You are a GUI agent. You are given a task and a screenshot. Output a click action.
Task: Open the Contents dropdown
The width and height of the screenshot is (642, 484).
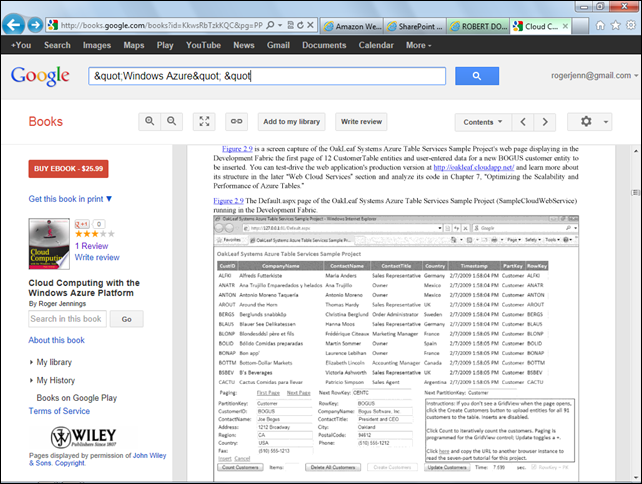tap(483, 122)
